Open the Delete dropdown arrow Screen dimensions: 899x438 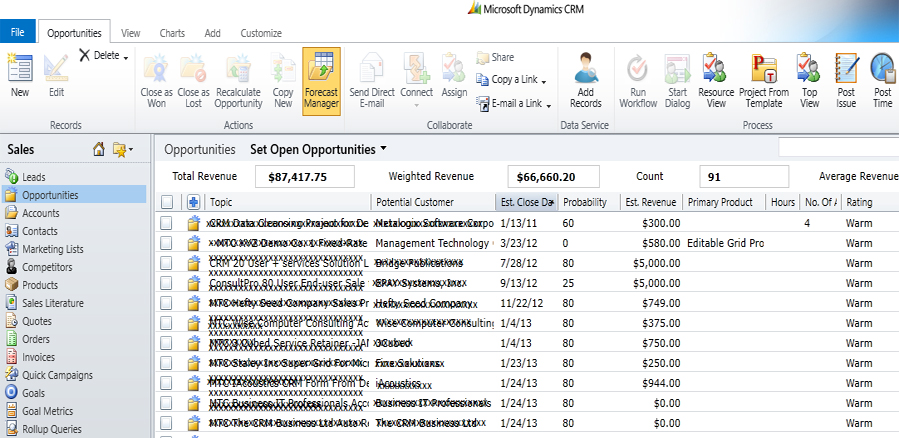click(x=127, y=57)
